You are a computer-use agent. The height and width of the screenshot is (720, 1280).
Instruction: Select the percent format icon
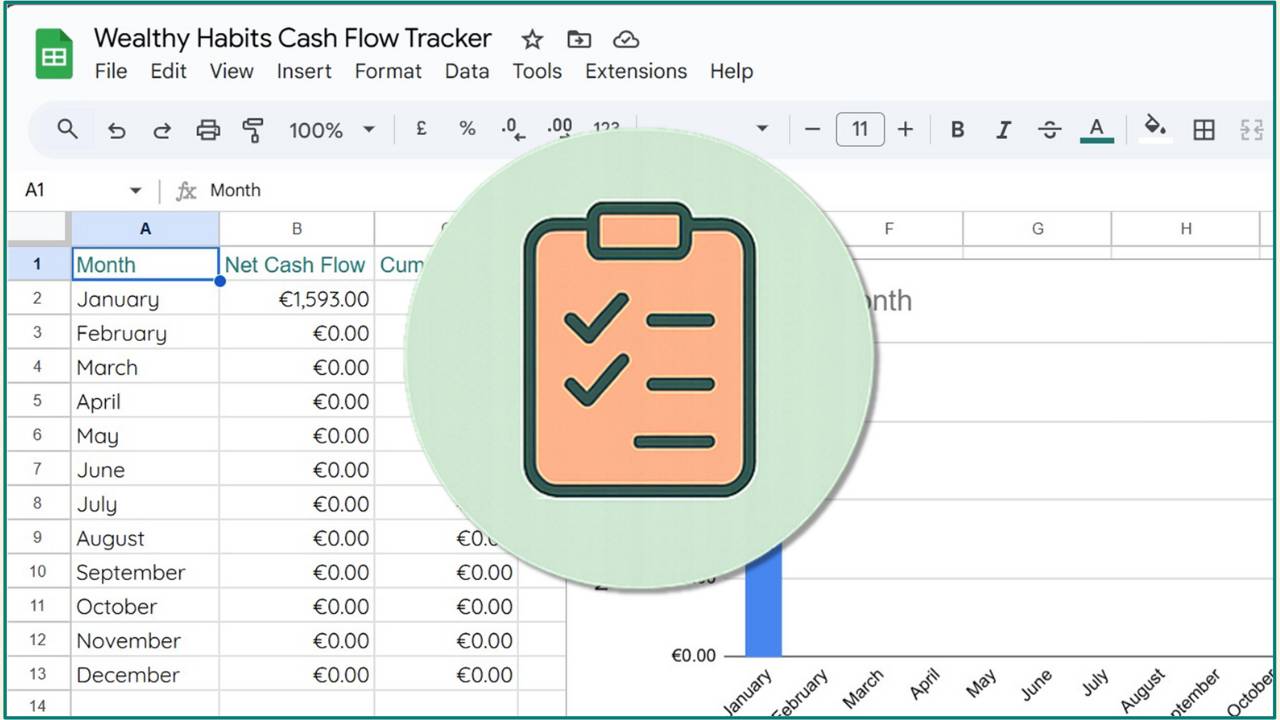(466, 130)
